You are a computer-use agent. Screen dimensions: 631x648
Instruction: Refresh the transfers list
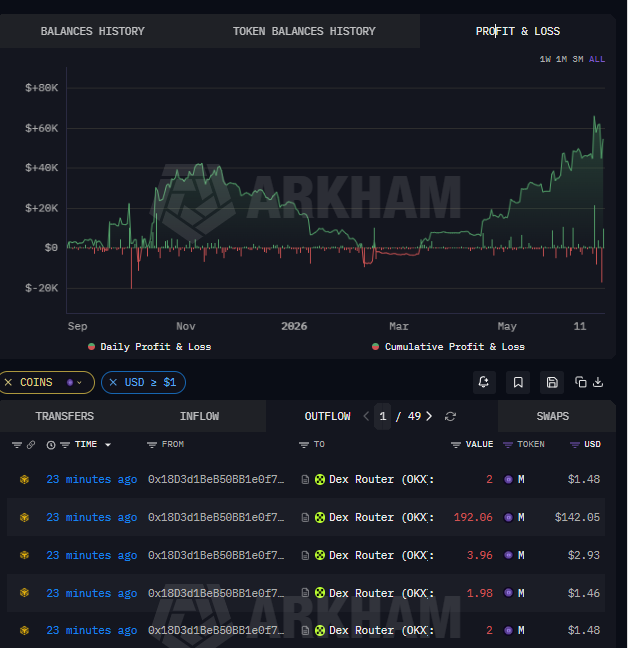click(450, 416)
